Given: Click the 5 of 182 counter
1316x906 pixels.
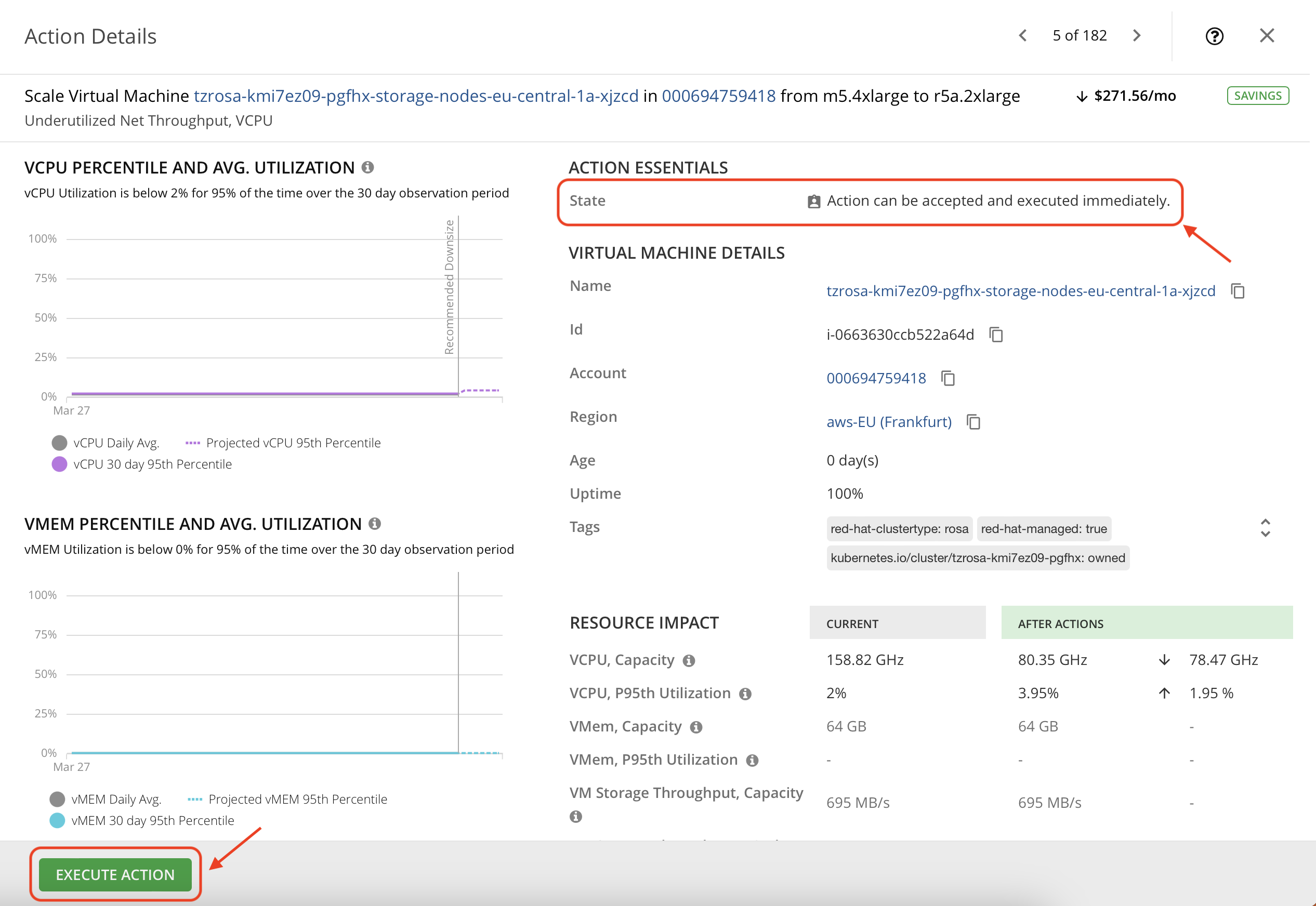Looking at the screenshot, I should (x=1079, y=36).
